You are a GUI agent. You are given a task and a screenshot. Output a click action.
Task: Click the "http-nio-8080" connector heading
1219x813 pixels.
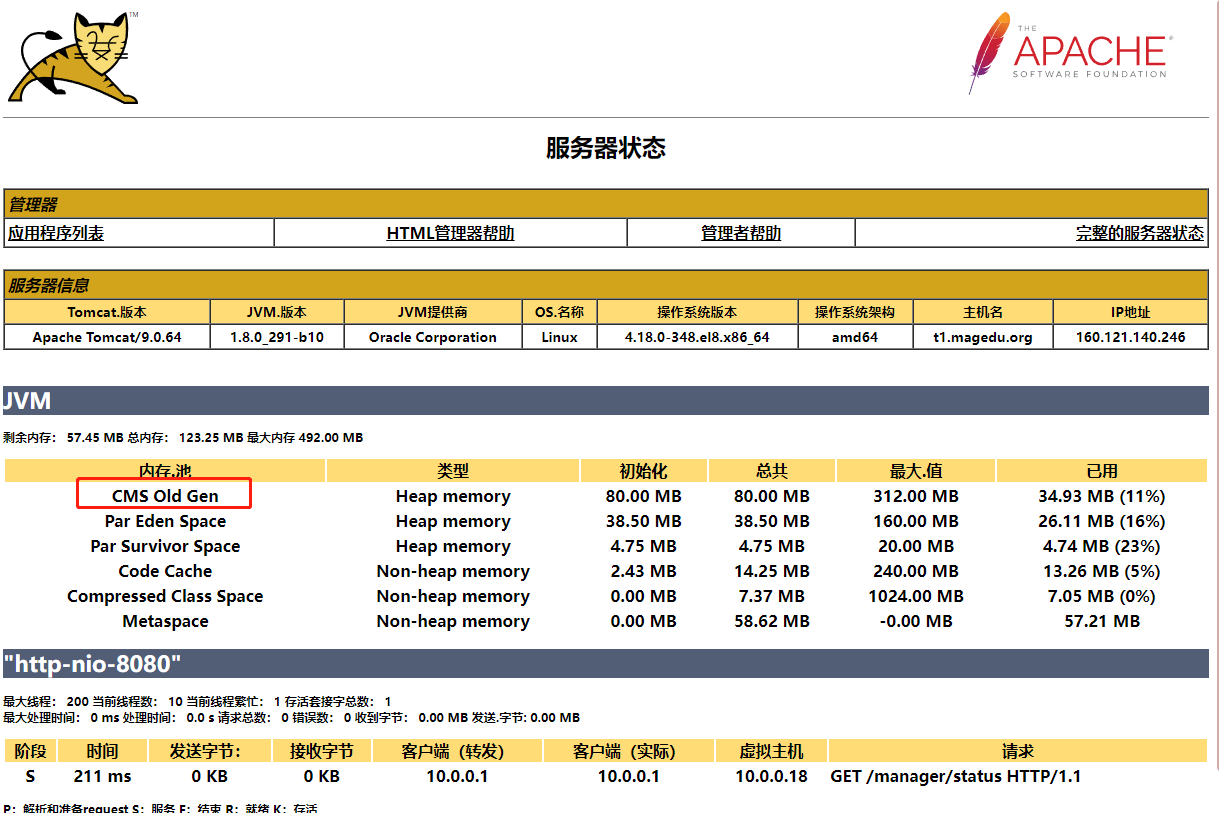tap(606, 663)
